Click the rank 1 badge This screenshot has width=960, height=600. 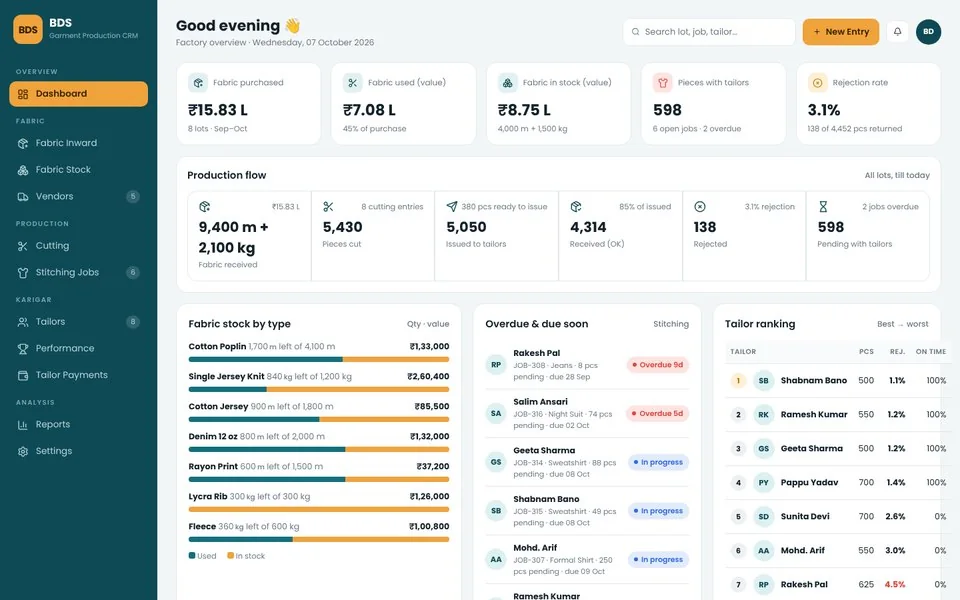tap(738, 381)
